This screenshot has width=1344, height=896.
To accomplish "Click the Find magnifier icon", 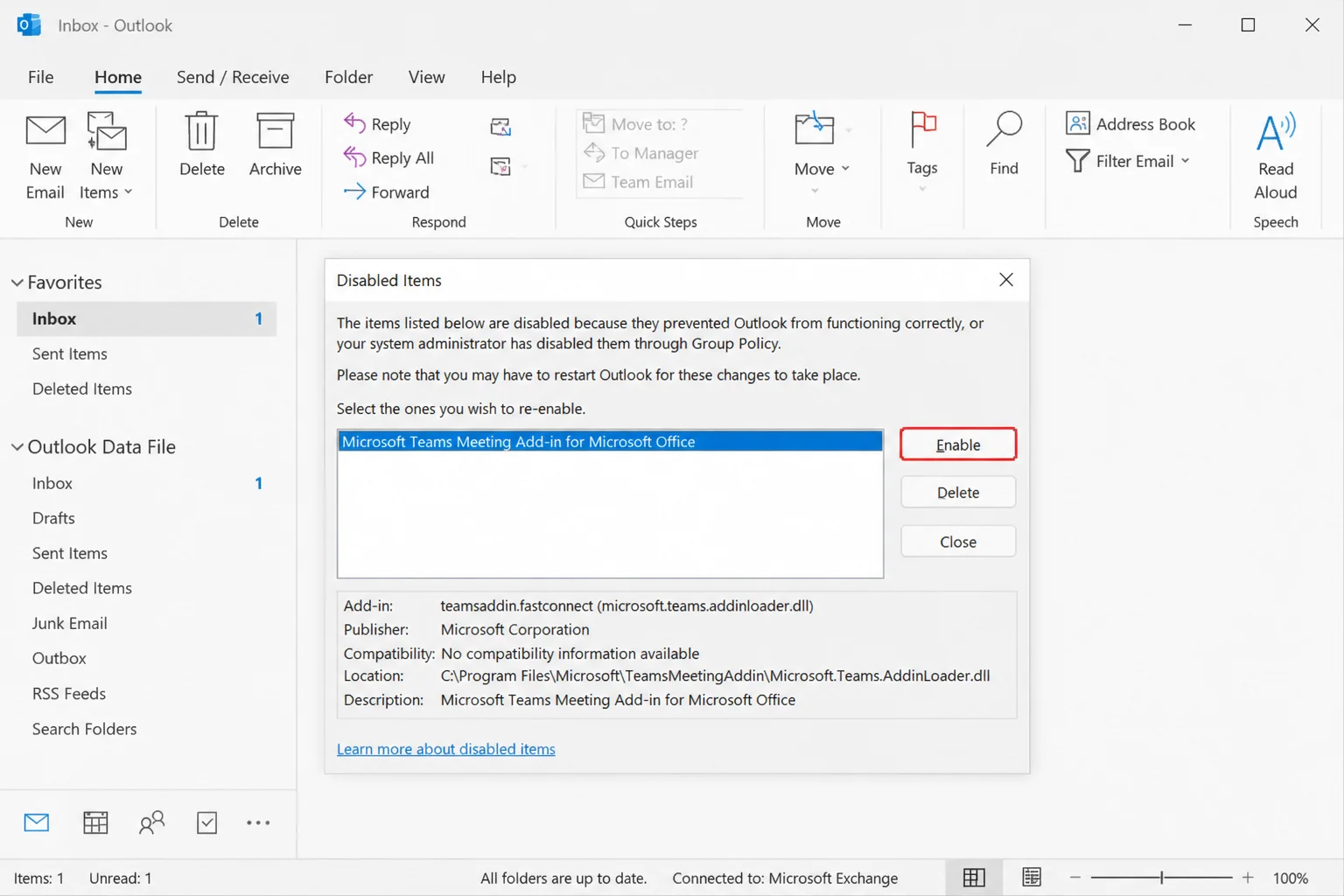I will [1004, 129].
